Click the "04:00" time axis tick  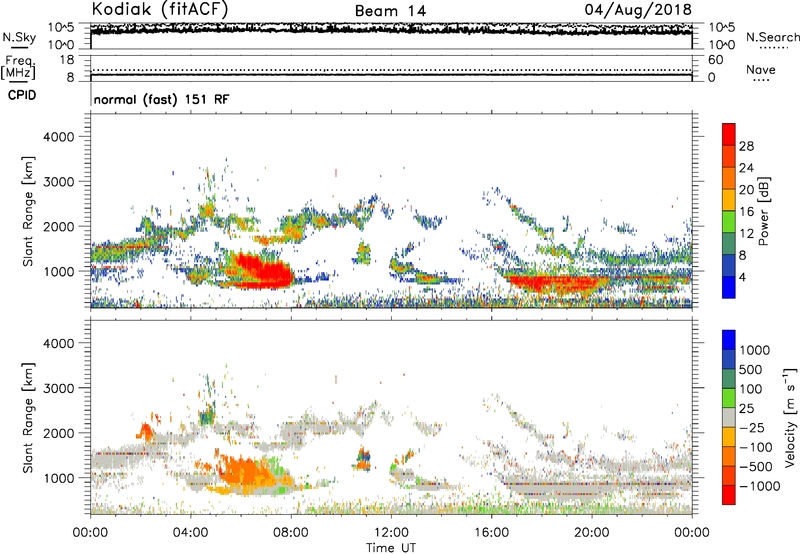coord(190,533)
